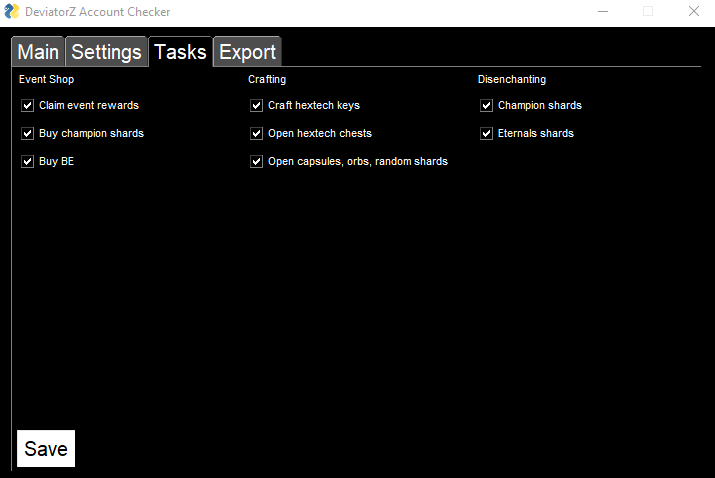Click the Save button
Image resolution: width=715 pixels, height=478 pixels.
[46, 448]
